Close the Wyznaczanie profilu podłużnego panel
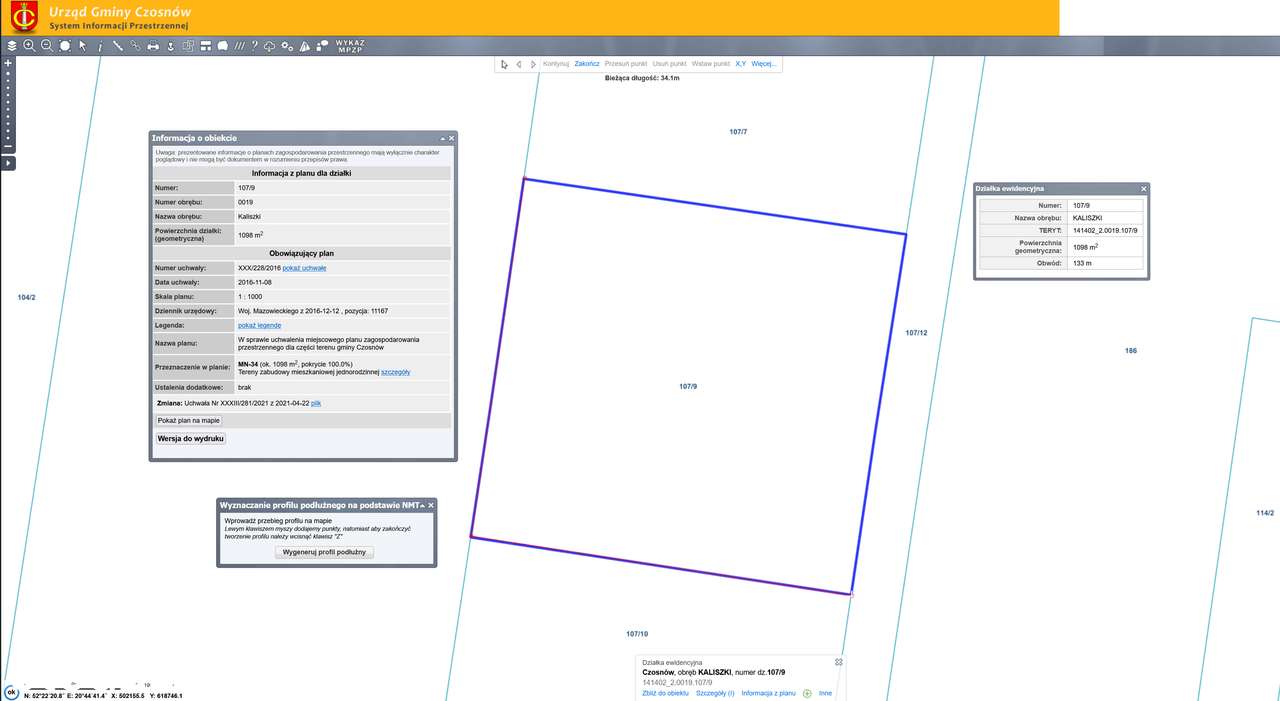Screen dimensions: 1280x701 [x=431, y=505]
